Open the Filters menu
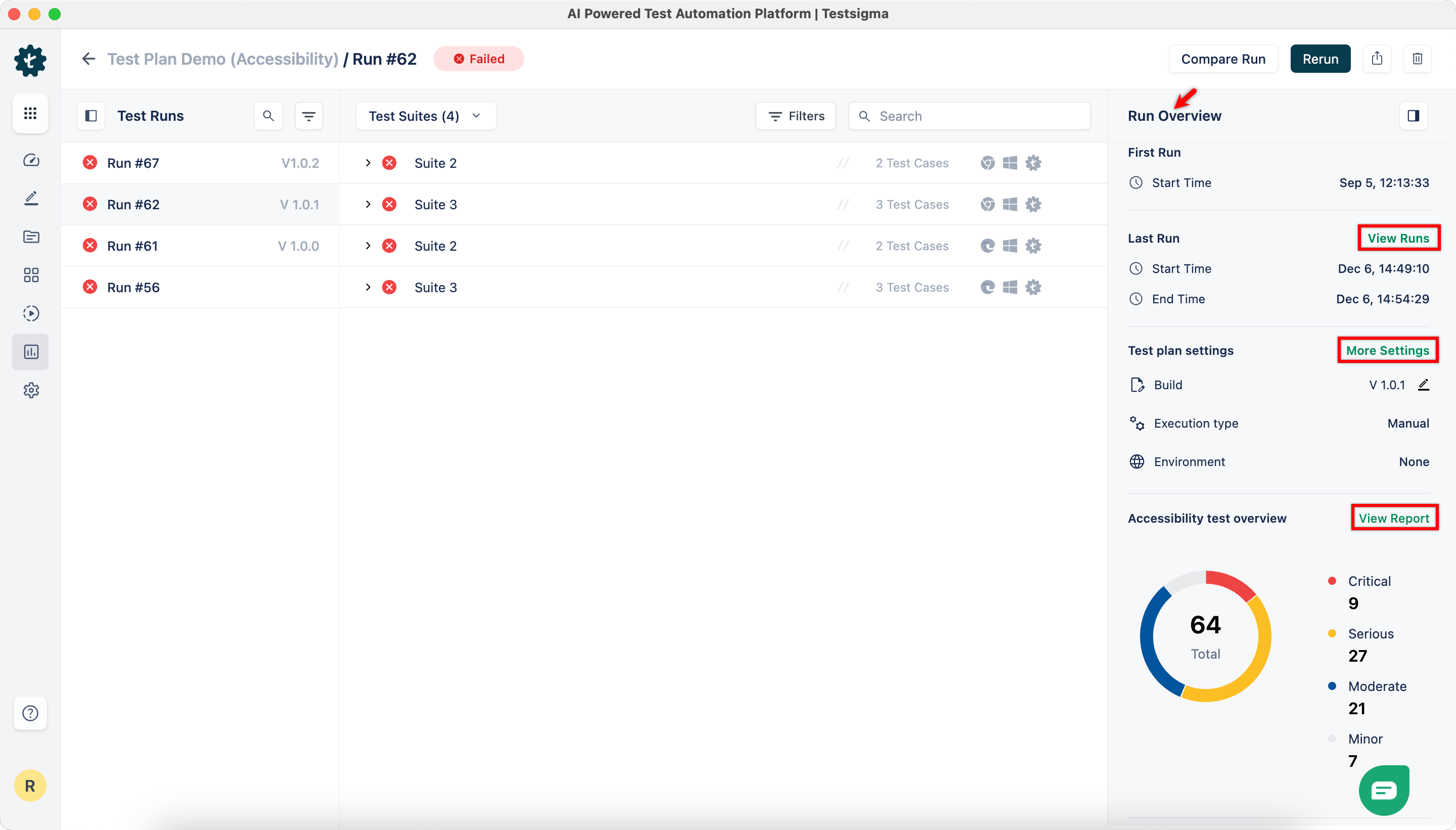The image size is (1456, 830). coord(796,115)
